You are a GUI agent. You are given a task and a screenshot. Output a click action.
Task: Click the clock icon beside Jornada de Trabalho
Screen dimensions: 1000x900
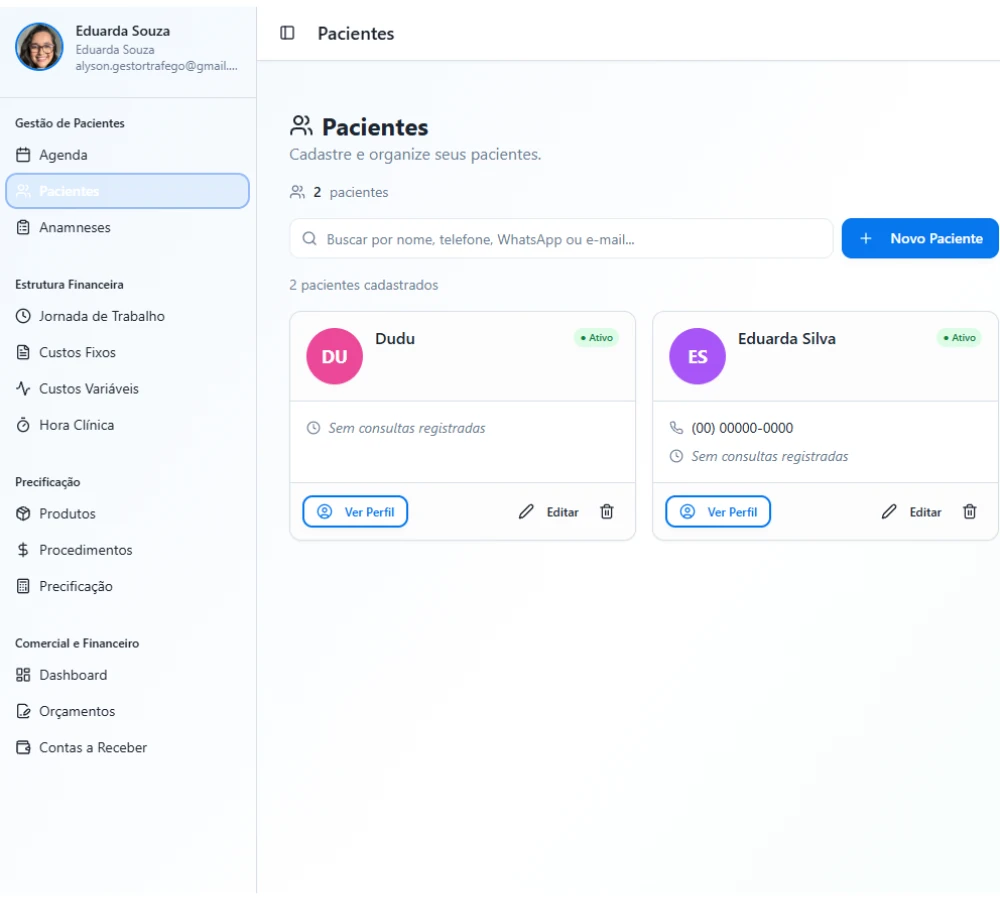coord(23,316)
